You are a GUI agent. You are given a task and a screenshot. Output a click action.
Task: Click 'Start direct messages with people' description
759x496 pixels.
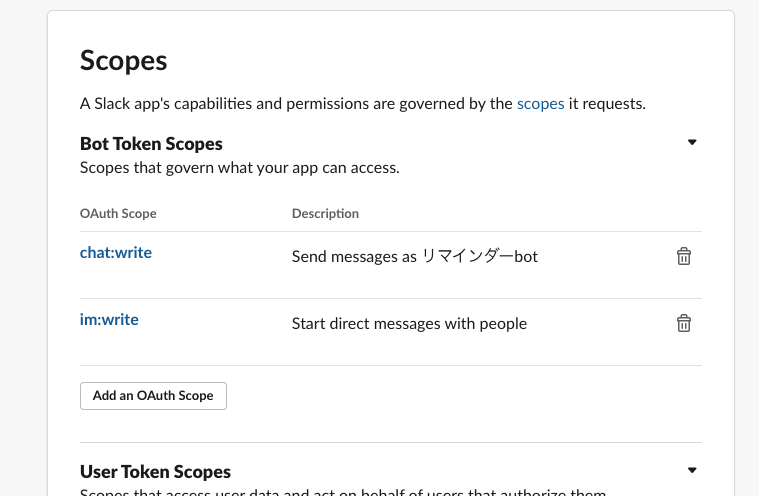coord(409,323)
